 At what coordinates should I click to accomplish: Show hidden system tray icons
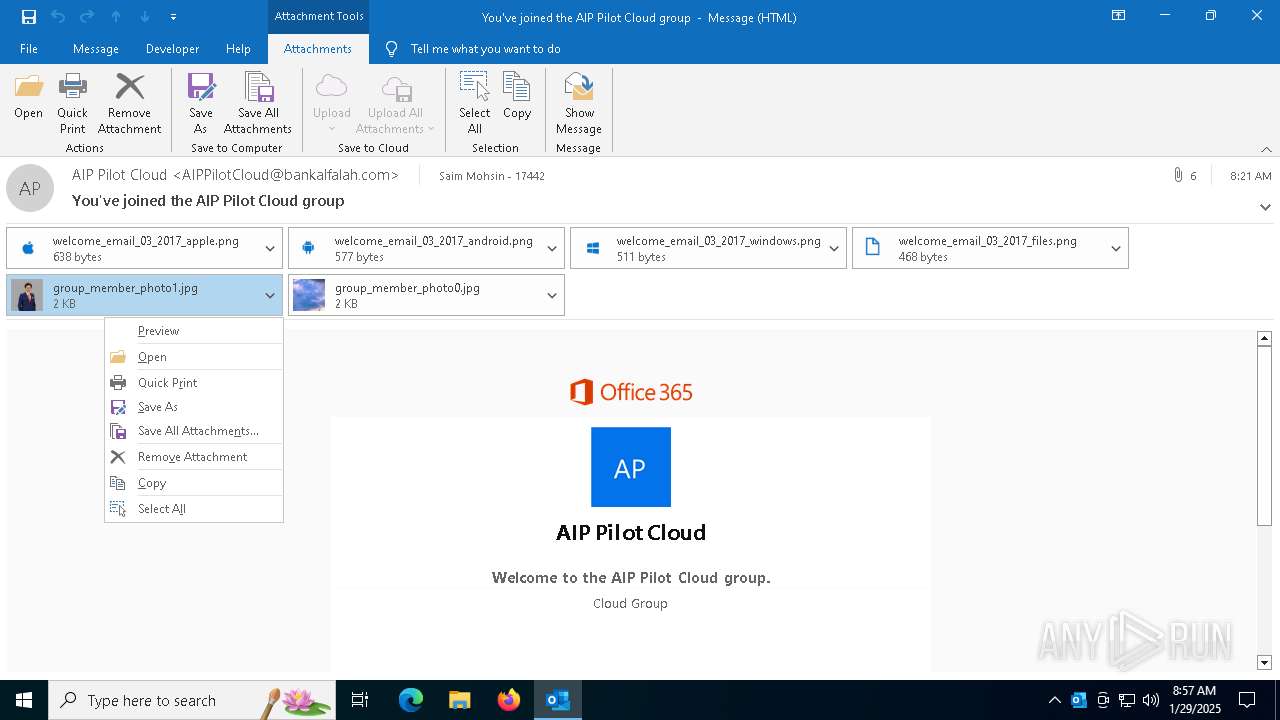[1055, 700]
